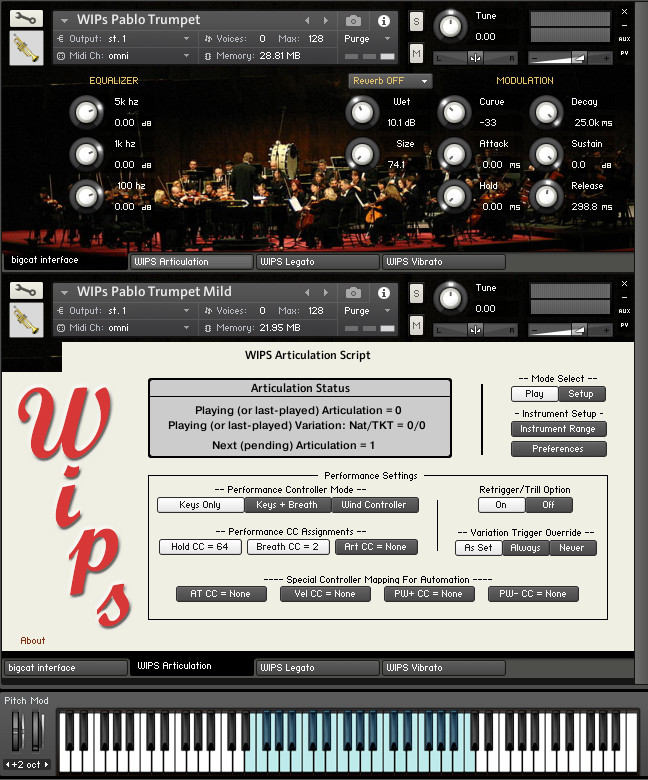
Task: Open Instrument Range setup
Action: 558,429
